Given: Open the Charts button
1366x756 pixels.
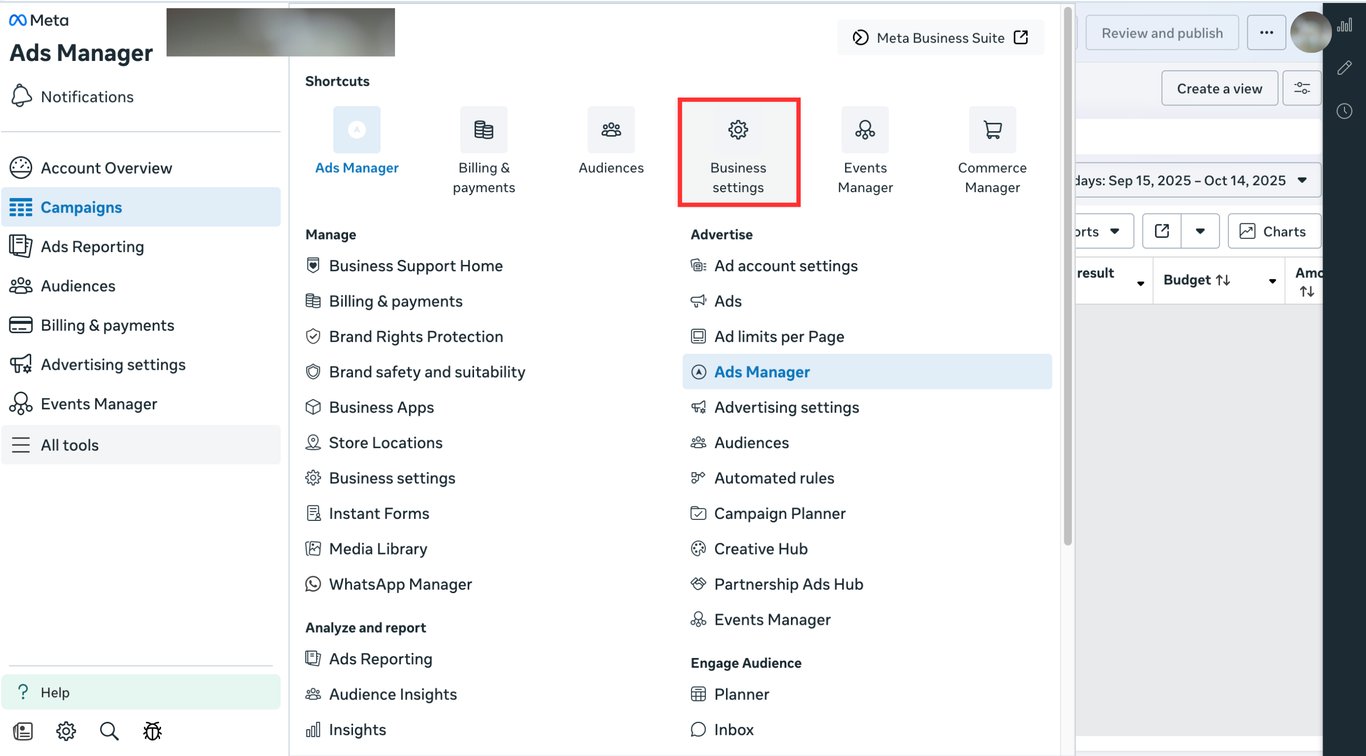Looking at the screenshot, I should tap(1274, 231).
